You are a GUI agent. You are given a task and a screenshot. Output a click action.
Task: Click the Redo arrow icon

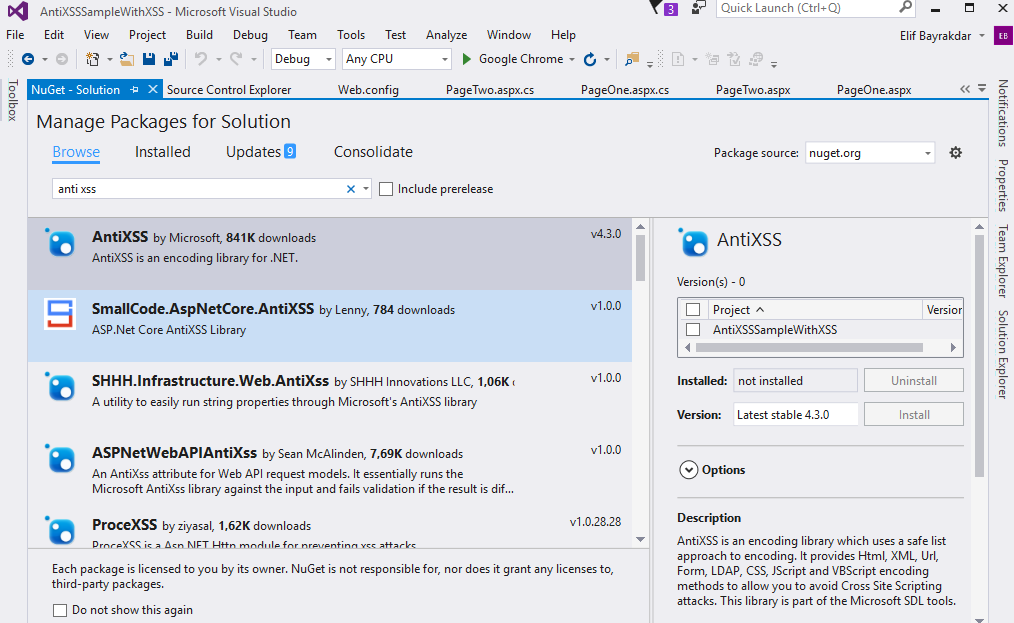236,59
